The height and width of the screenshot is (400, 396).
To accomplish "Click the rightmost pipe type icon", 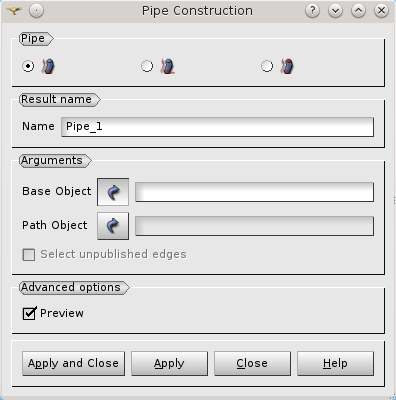I will click(287, 66).
